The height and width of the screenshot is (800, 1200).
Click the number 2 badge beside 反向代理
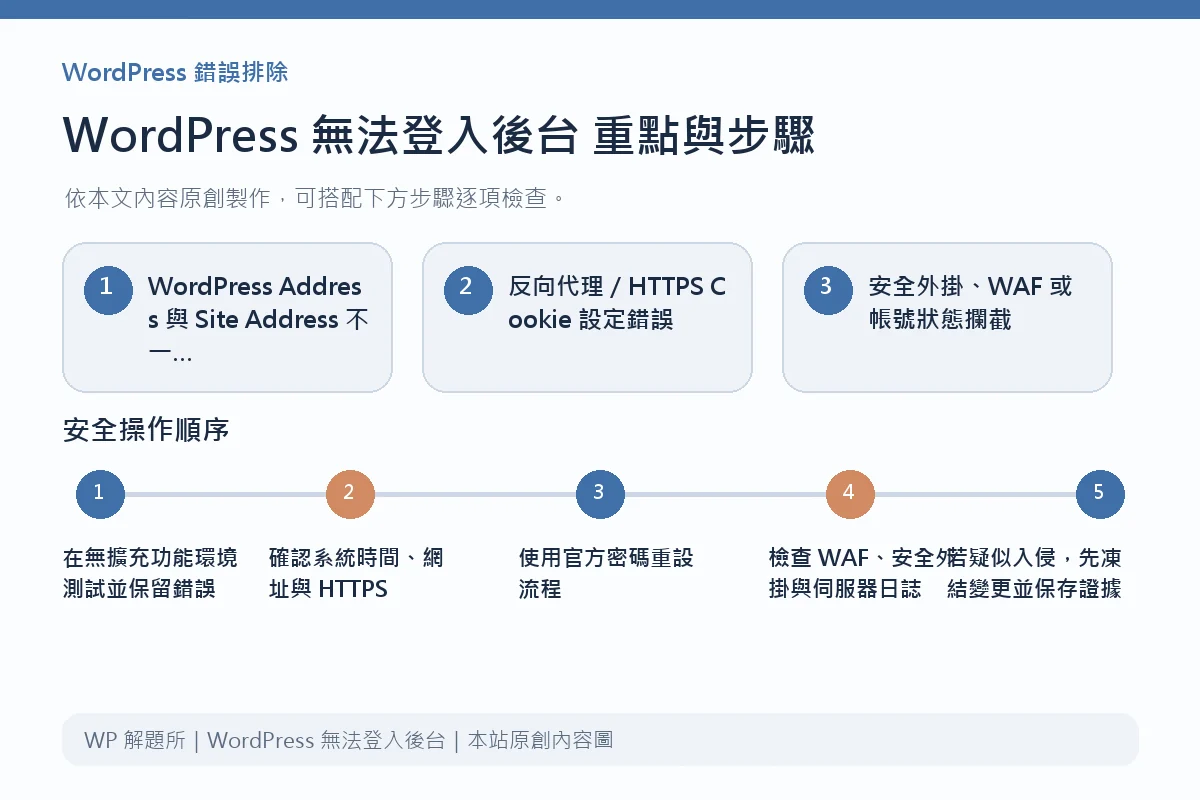(x=468, y=289)
